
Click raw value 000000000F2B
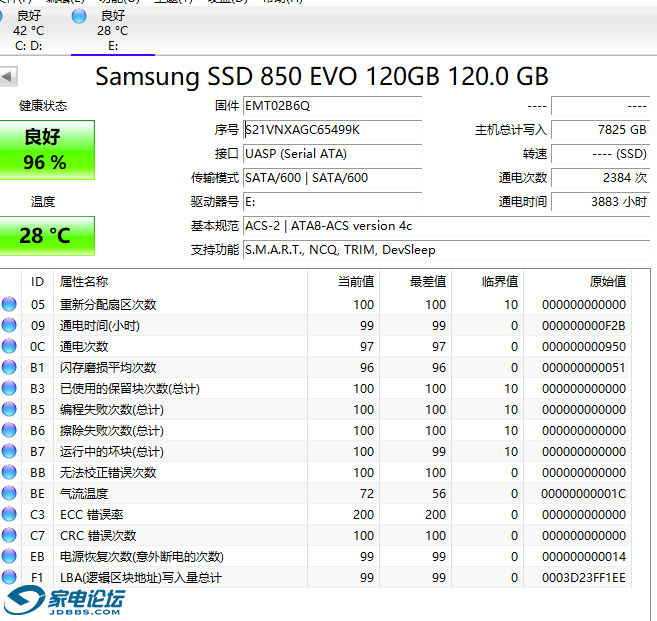click(x=584, y=326)
